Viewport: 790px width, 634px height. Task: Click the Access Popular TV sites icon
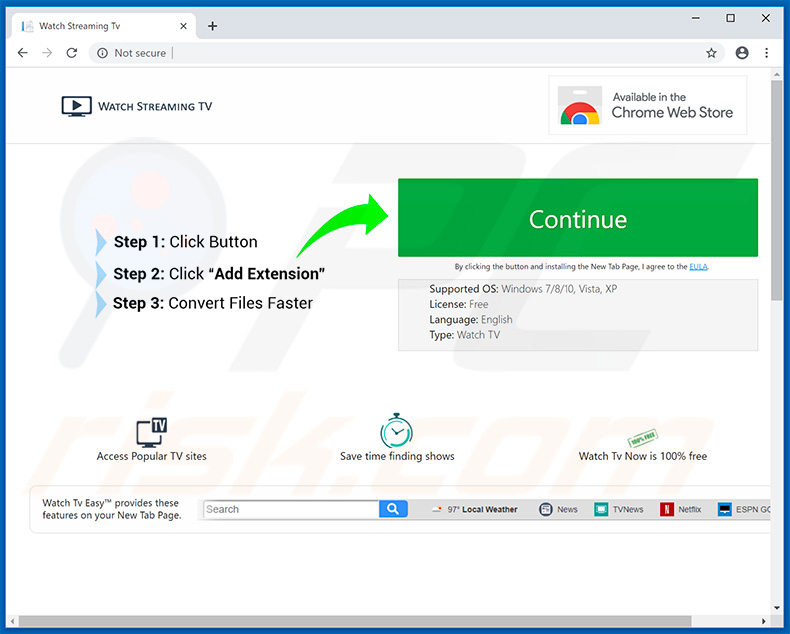click(x=152, y=432)
